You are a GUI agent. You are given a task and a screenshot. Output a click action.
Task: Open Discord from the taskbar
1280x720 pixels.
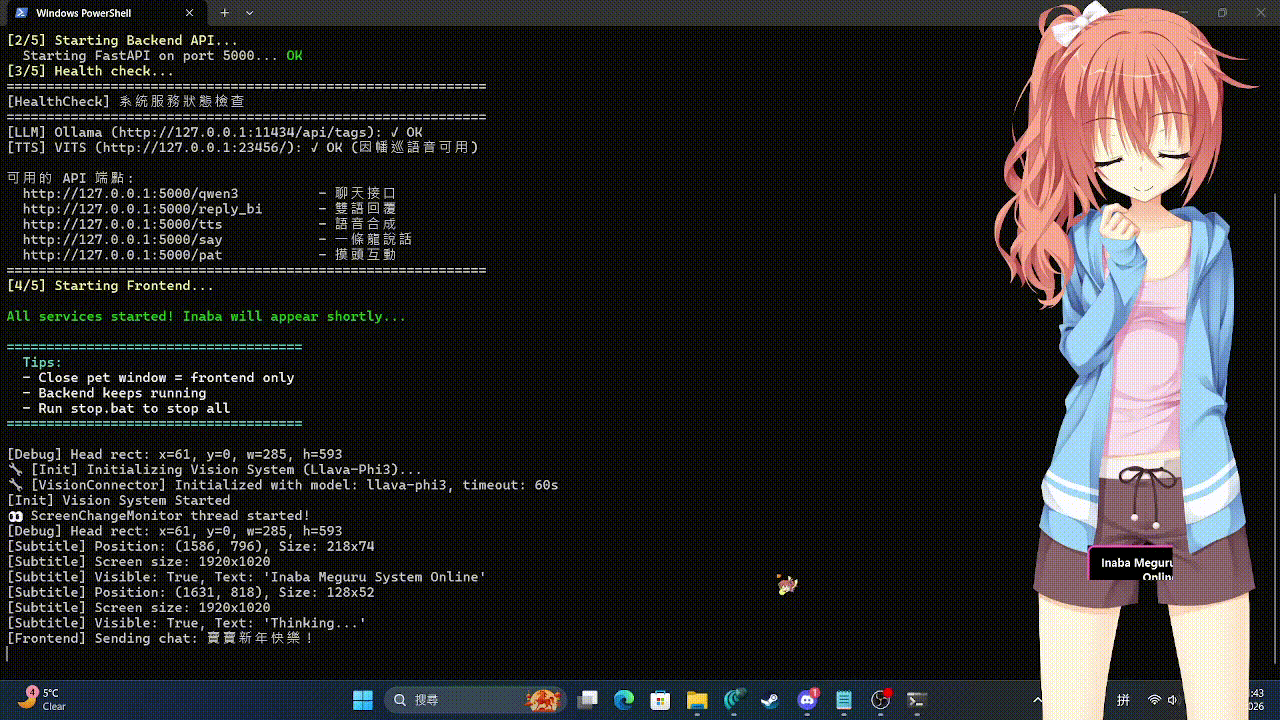pyautogui.click(x=807, y=700)
